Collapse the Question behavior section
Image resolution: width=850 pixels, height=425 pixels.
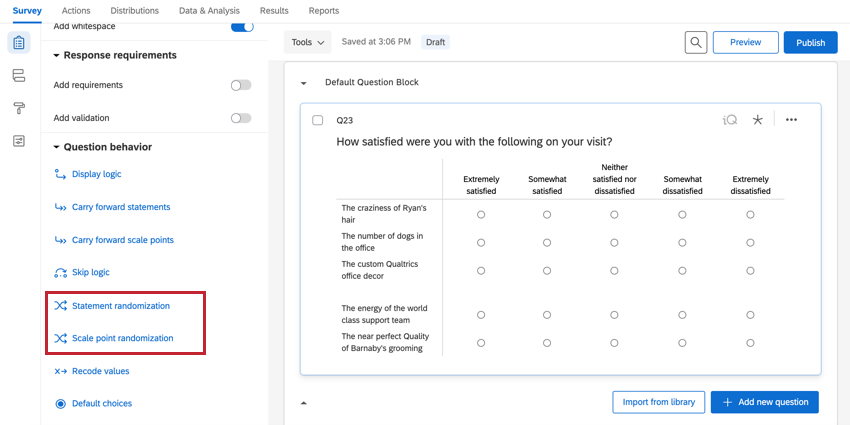click(x=57, y=147)
